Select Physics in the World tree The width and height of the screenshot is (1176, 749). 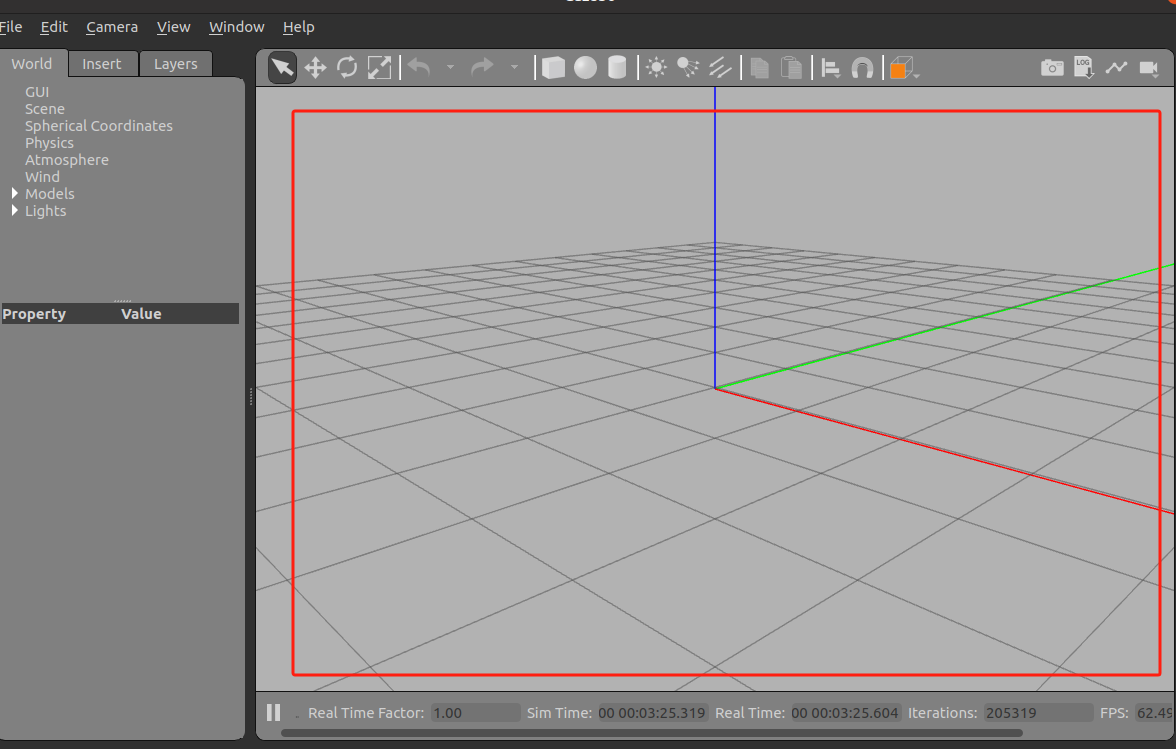pyautogui.click(x=50, y=142)
